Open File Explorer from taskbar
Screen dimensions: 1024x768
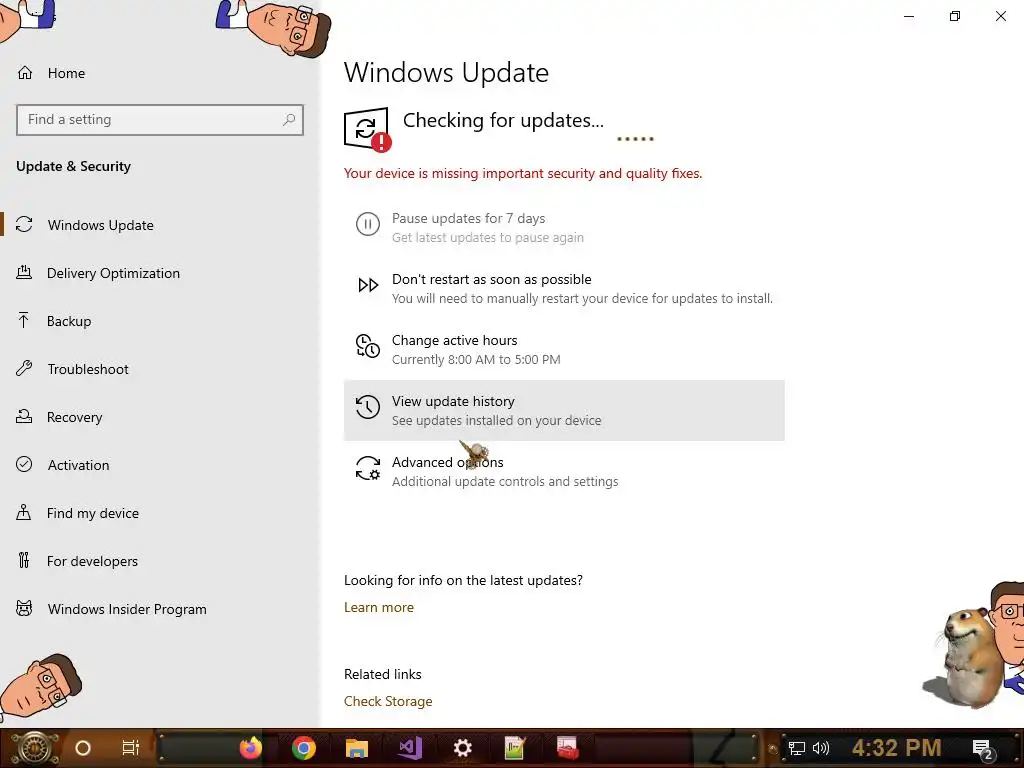pos(357,748)
